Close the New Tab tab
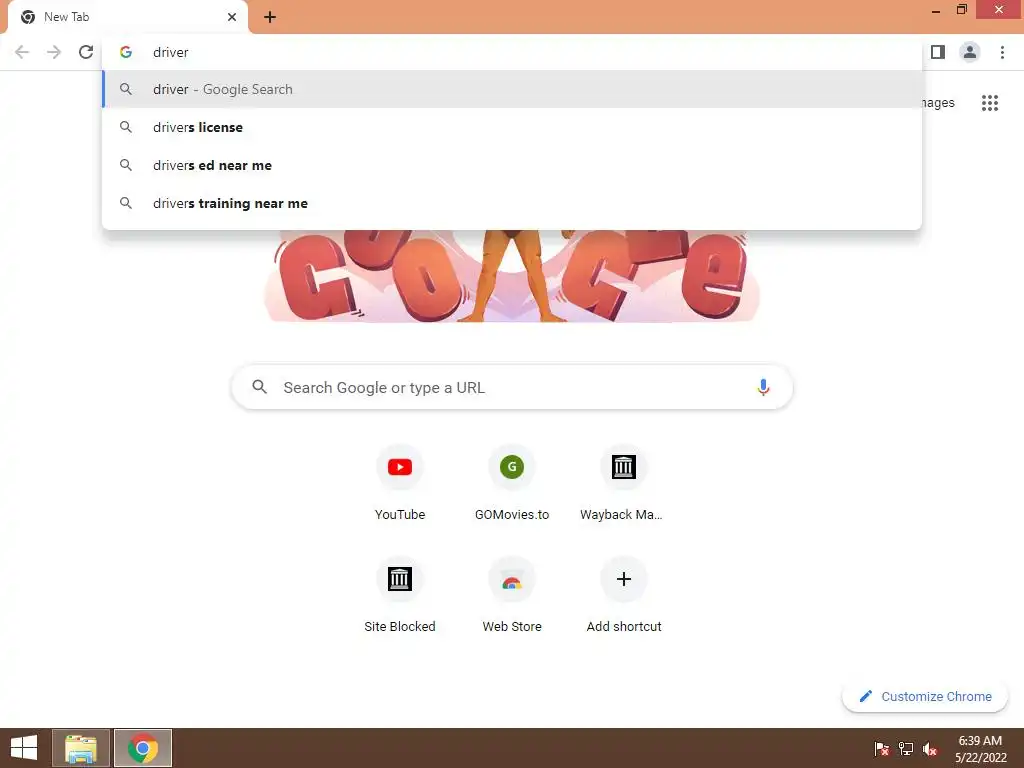Screen dimensions: 1024x768 232,17
